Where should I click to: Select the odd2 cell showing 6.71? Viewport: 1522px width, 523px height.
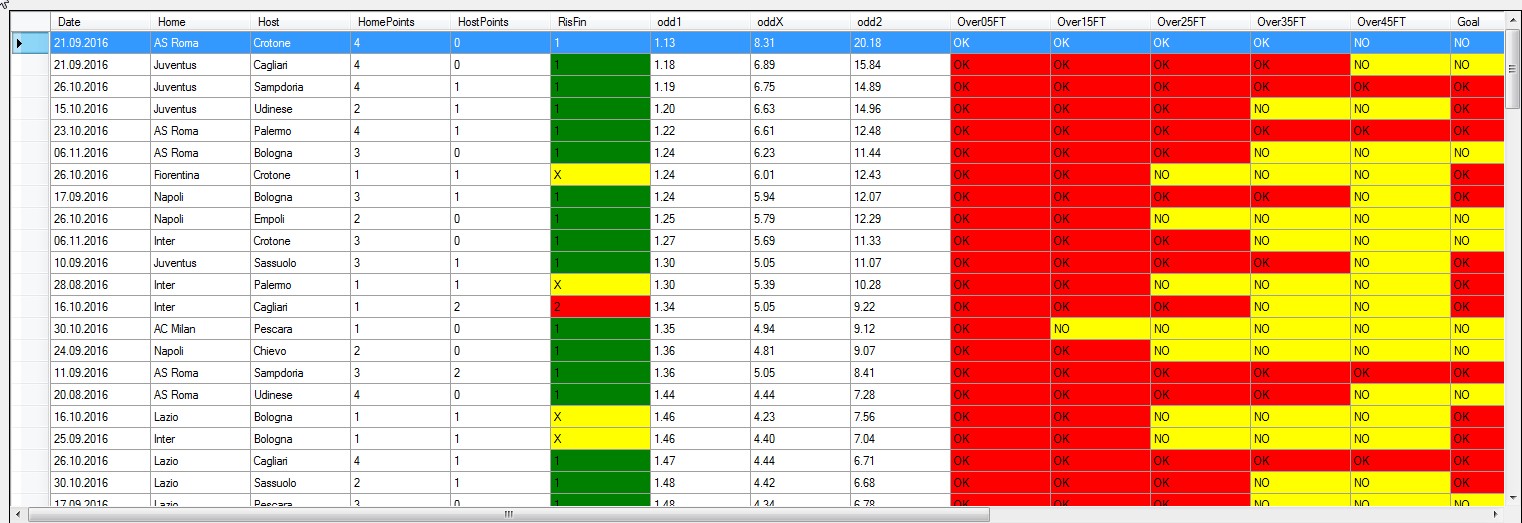point(900,461)
